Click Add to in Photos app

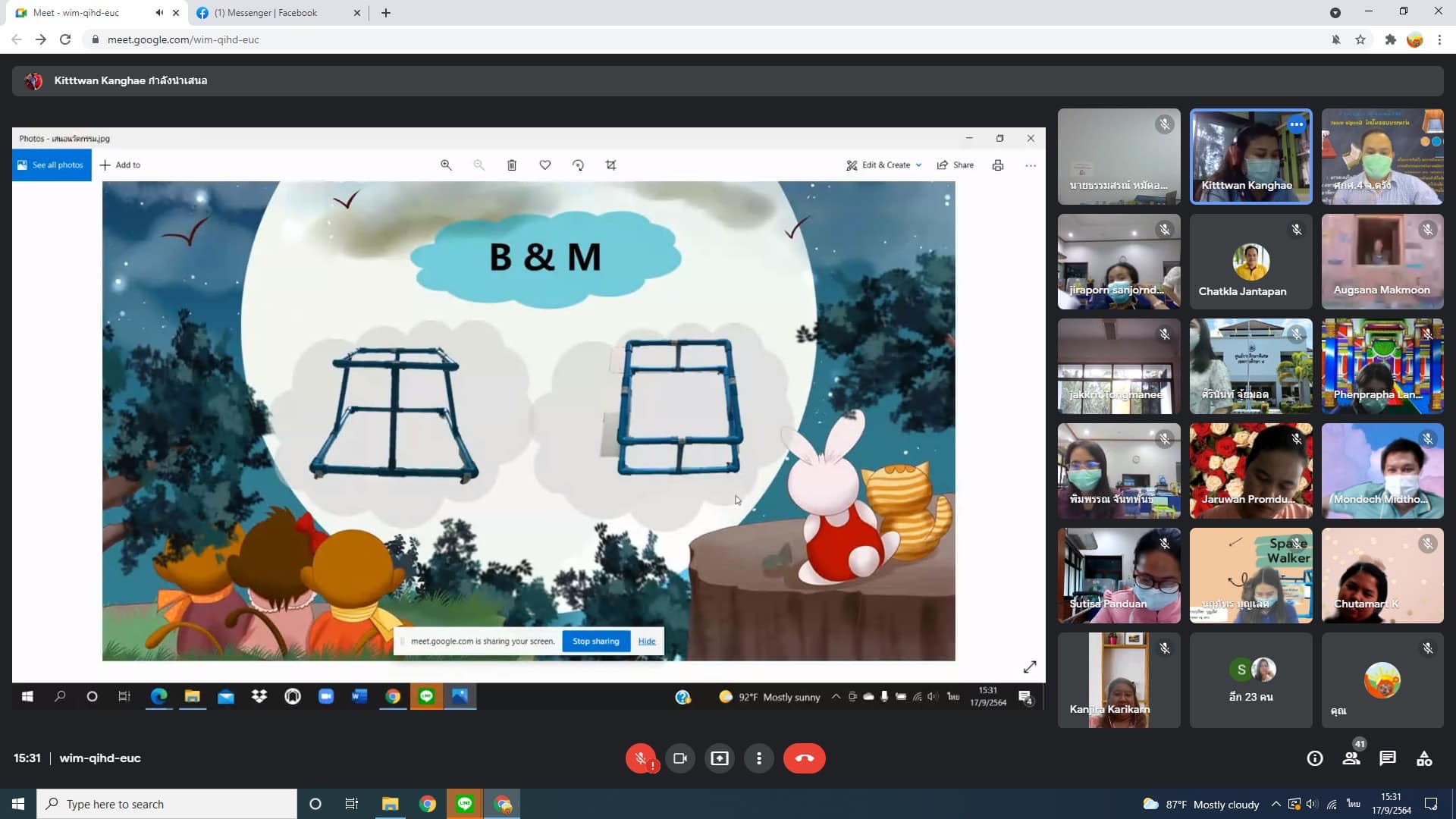click(120, 165)
